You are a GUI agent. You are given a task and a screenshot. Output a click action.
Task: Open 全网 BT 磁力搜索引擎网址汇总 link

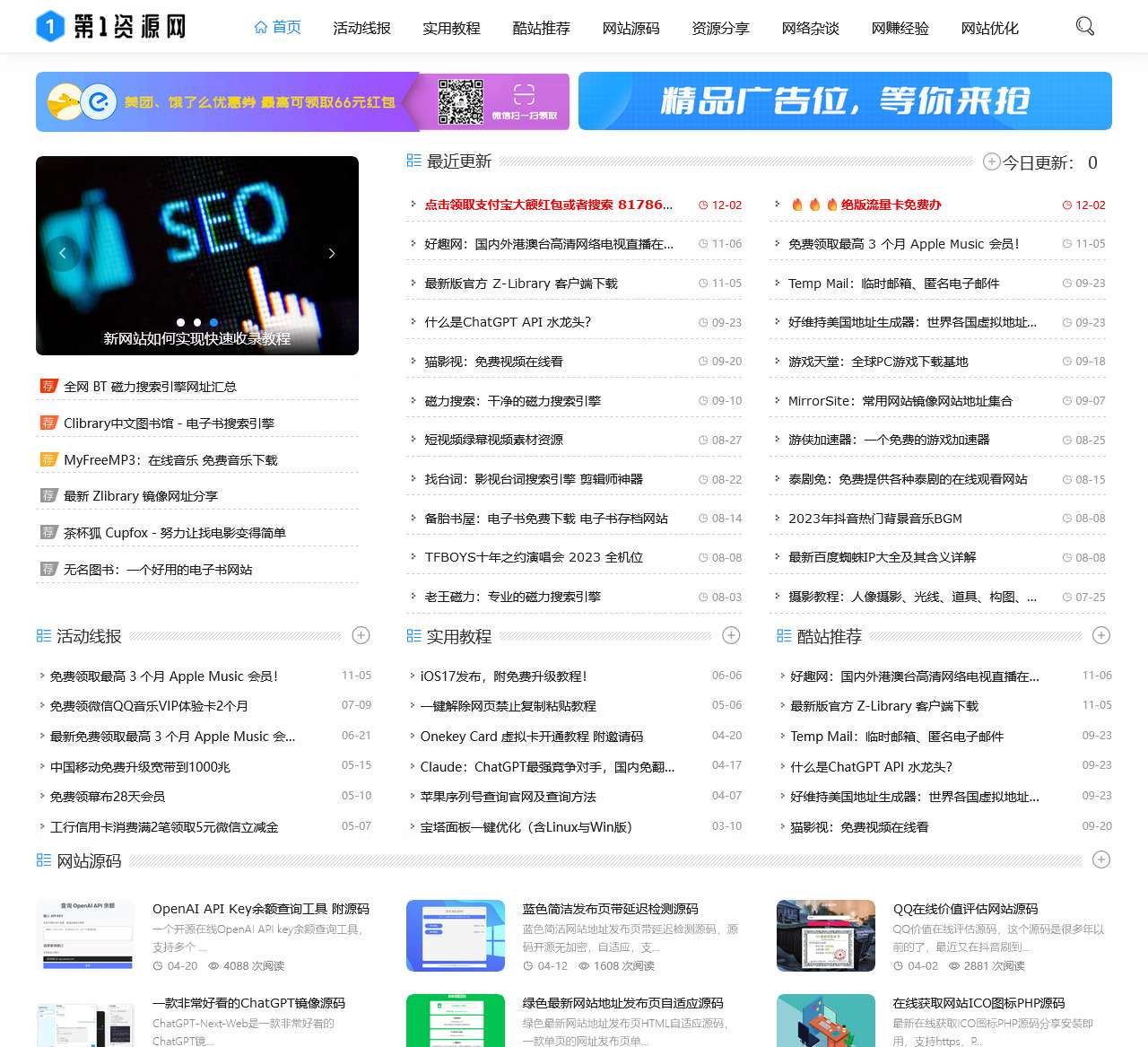150,387
